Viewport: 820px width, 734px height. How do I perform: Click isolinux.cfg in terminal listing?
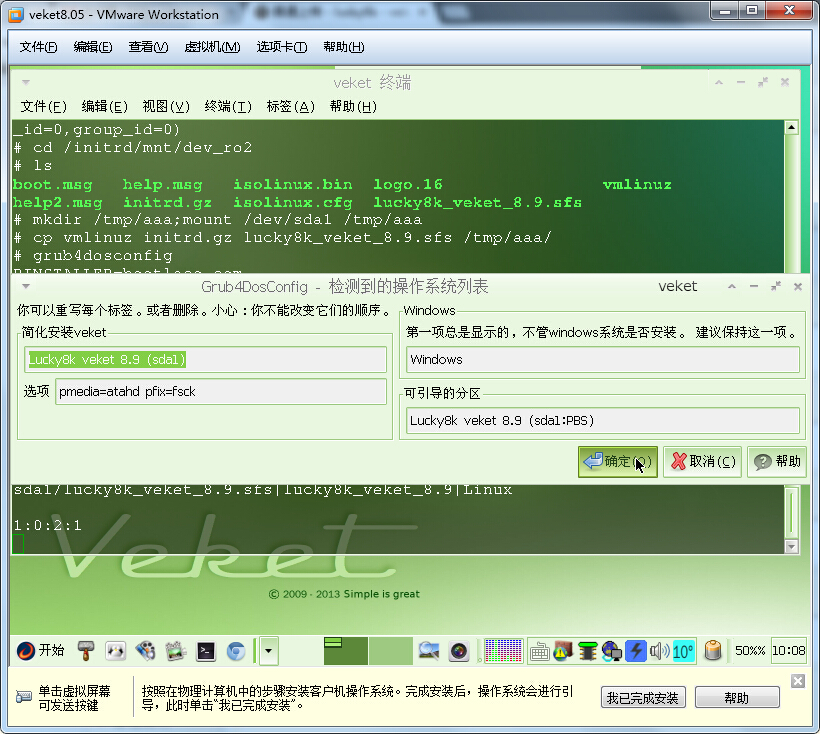click(x=293, y=202)
